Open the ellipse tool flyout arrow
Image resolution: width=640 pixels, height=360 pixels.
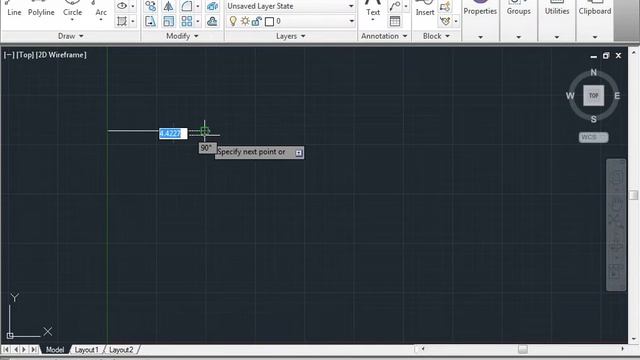click(133, 6)
